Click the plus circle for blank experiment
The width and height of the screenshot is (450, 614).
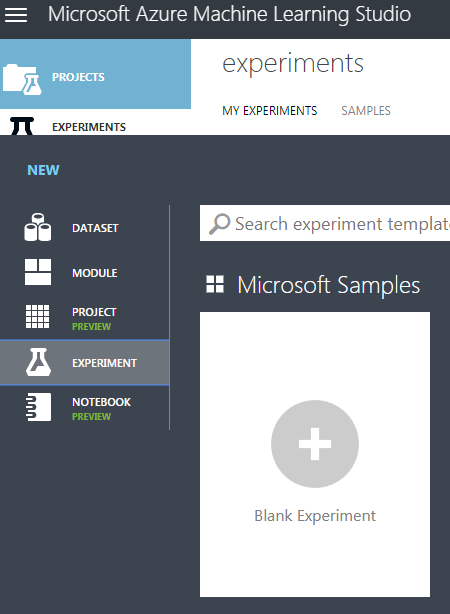pos(315,444)
